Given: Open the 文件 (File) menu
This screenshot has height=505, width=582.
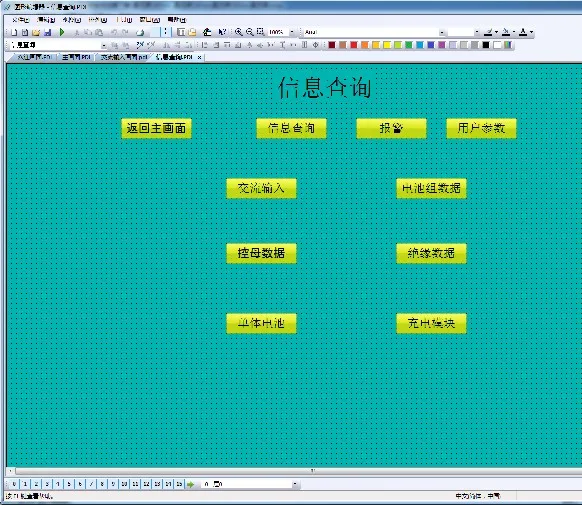Looking at the screenshot, I should pyautogui.click(x=20, y=20).
